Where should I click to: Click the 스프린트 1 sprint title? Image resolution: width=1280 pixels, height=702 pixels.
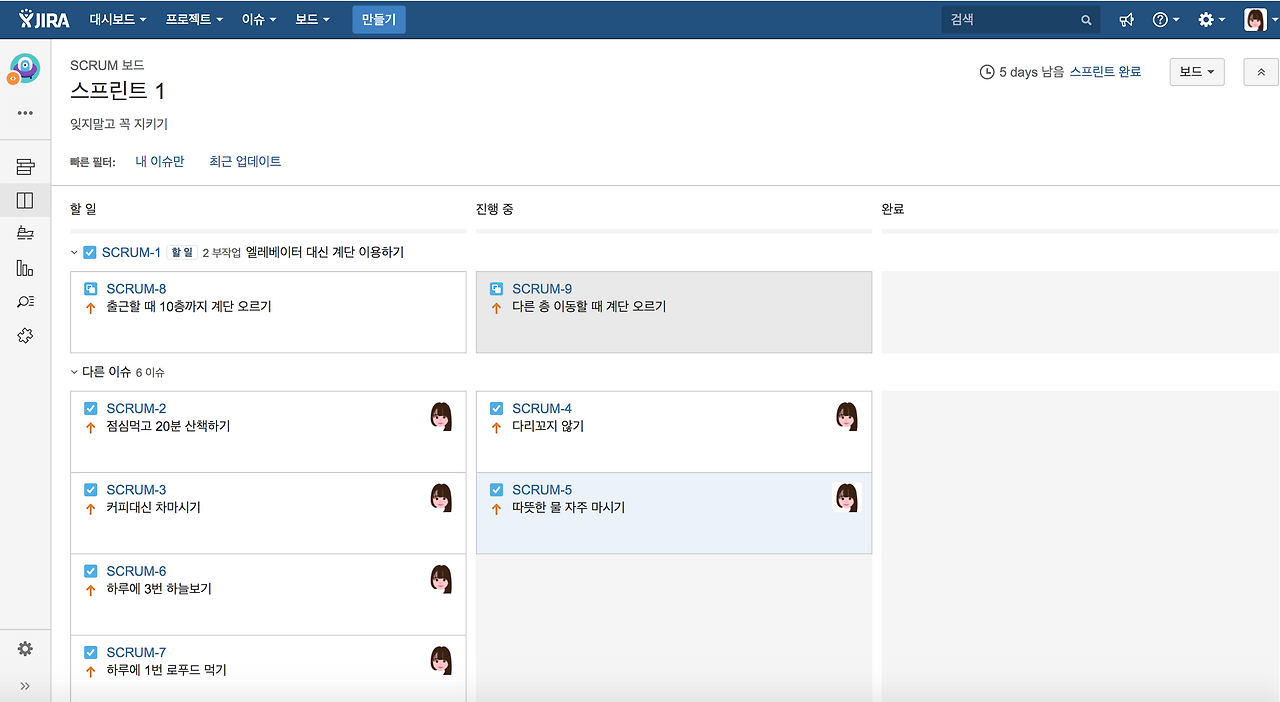118,91
